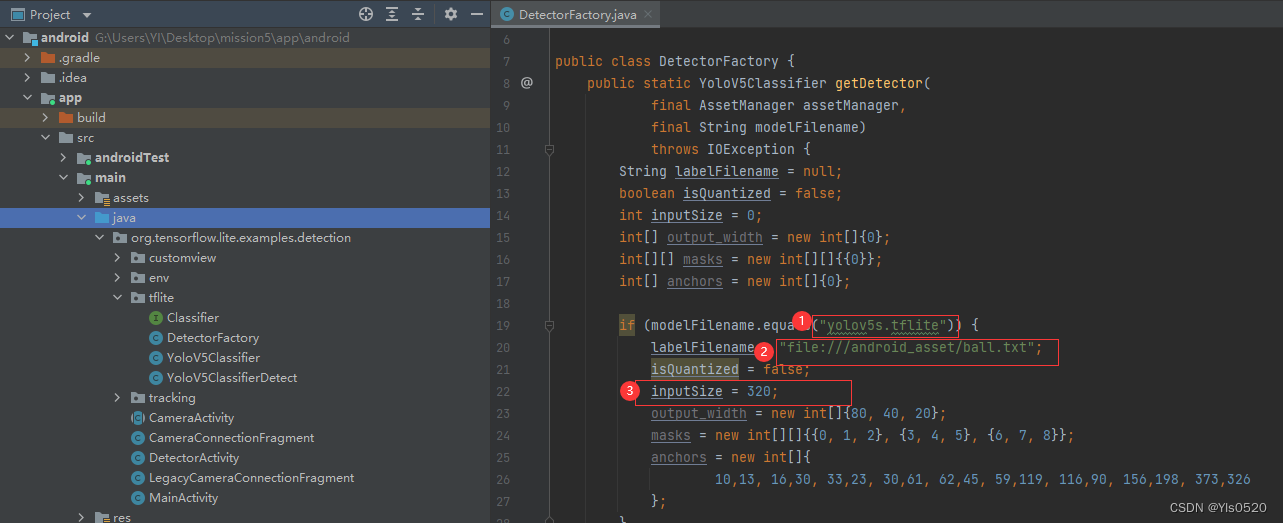This screenshot has width=1283, height=523.
Task: Click the CameraConnectionFragment class icon
Action: click(x=138, y=438)
